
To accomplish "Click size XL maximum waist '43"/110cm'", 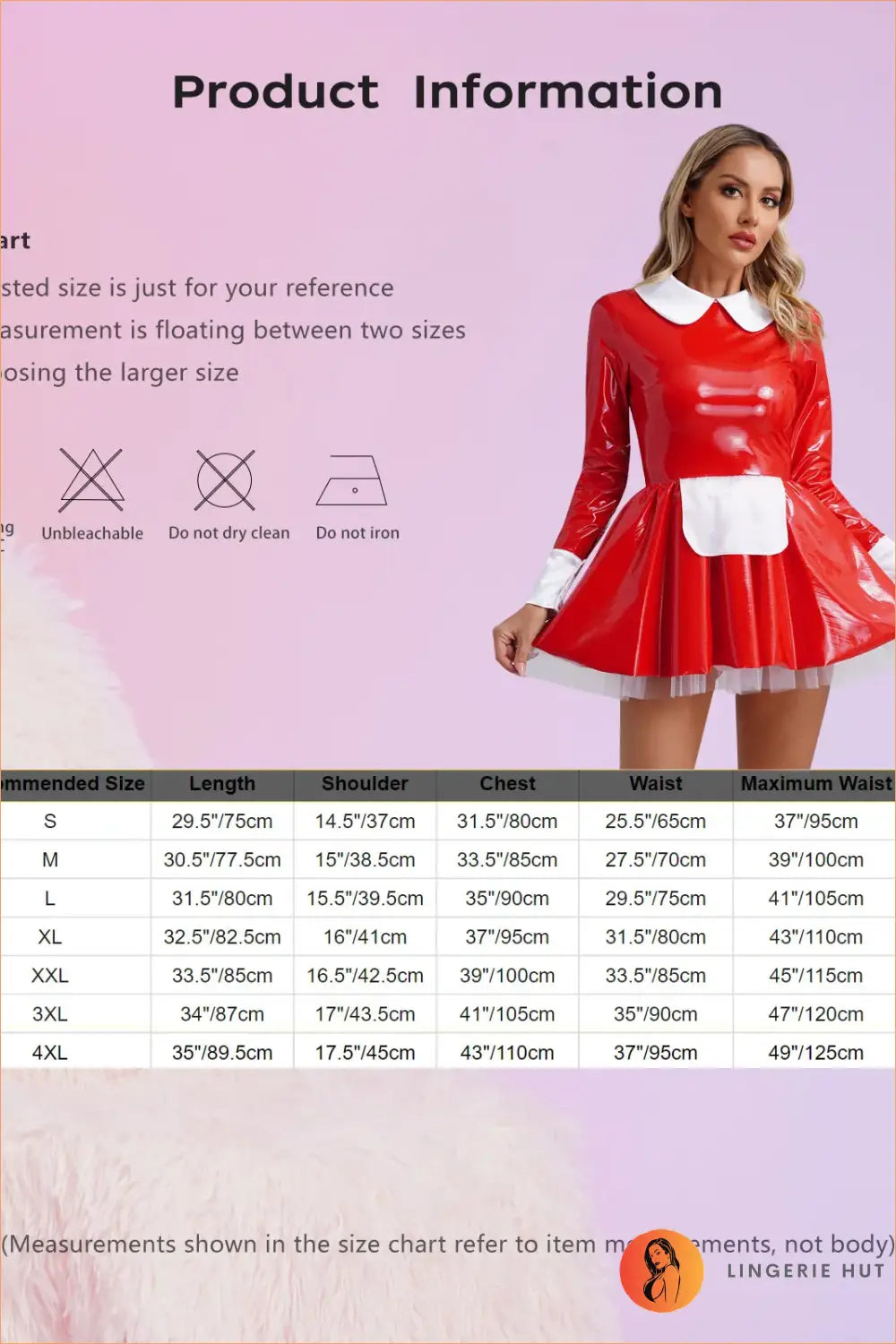I will [816, 936].
